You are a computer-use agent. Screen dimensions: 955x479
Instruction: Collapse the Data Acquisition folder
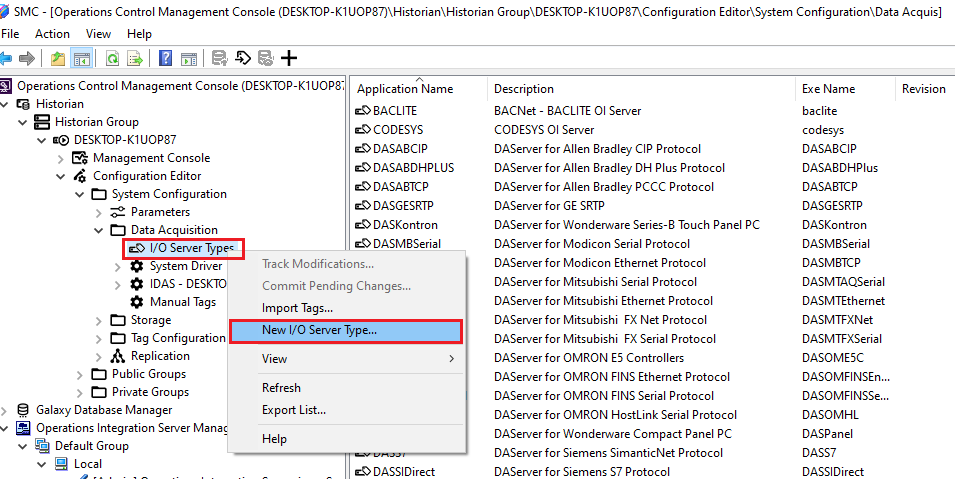(99, 230)
